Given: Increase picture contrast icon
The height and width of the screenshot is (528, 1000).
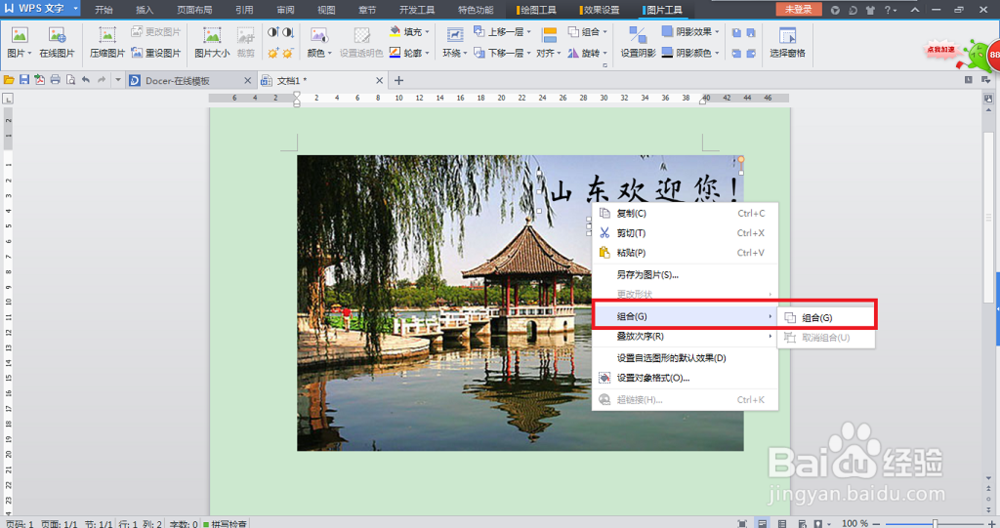Looking at the screenshot, I should (273, 32).
